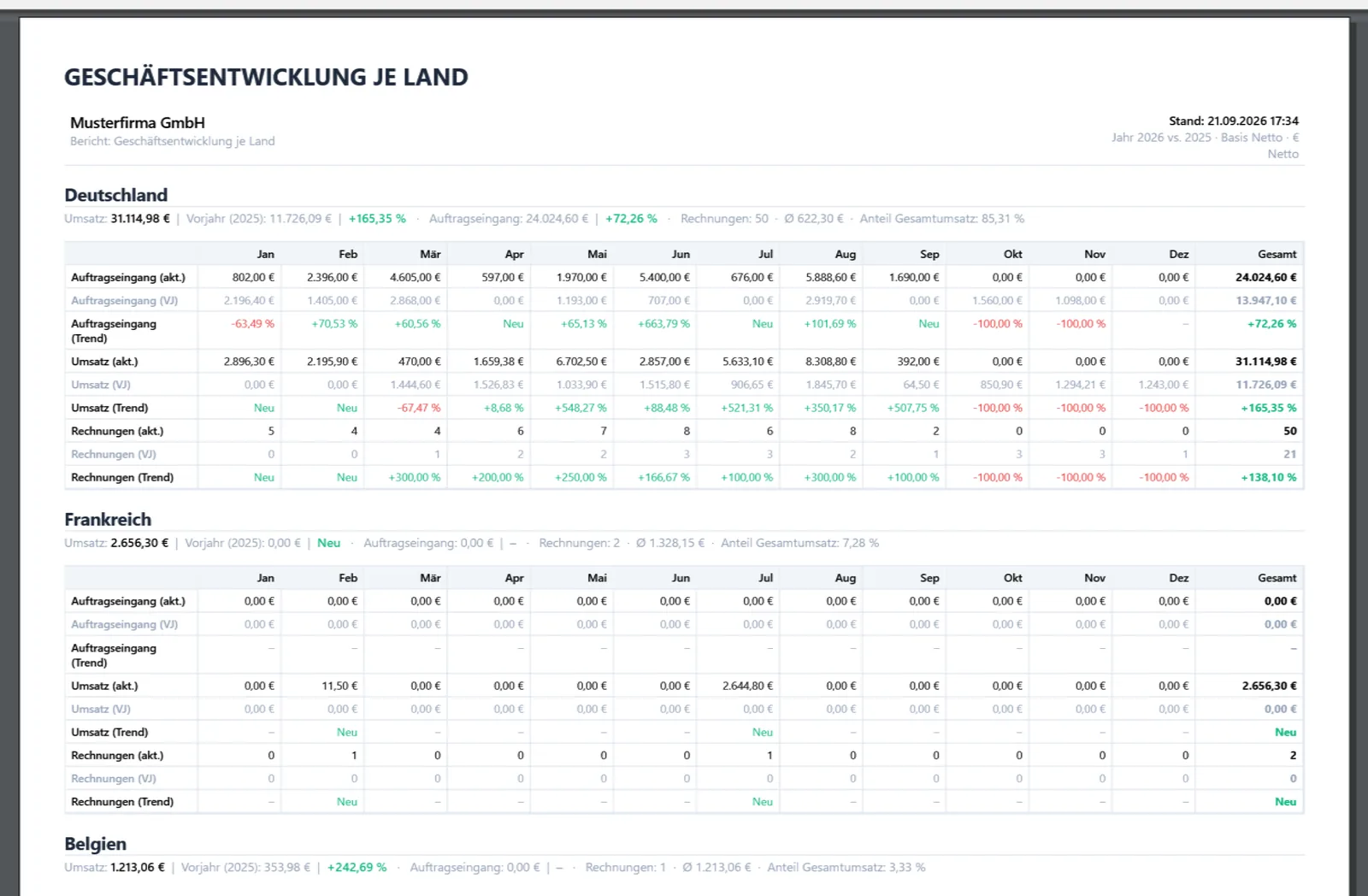The width and height of the screenshot is (1368, 896).
Task: Click the timestamp 'Stand: 21.09.2026 17:34'
Action: [1234, 121]
